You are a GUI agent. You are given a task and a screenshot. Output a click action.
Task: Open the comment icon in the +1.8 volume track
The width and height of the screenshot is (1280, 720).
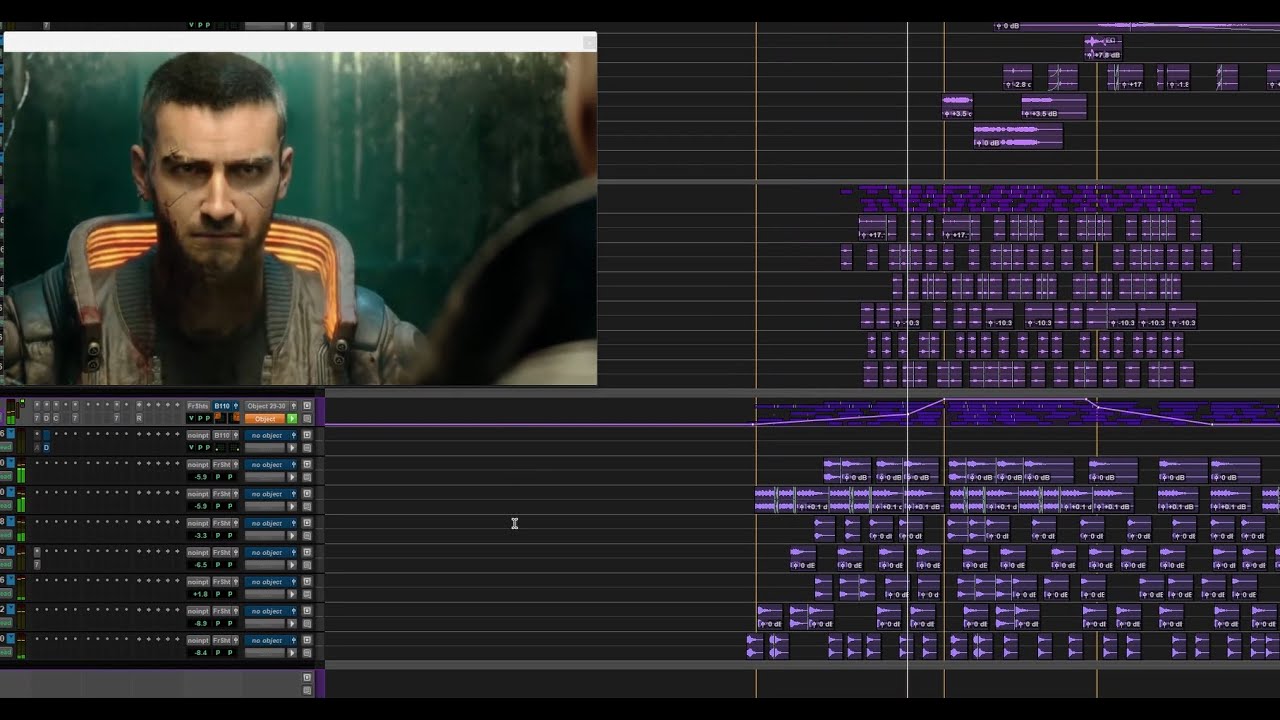(x=307, y=594)
